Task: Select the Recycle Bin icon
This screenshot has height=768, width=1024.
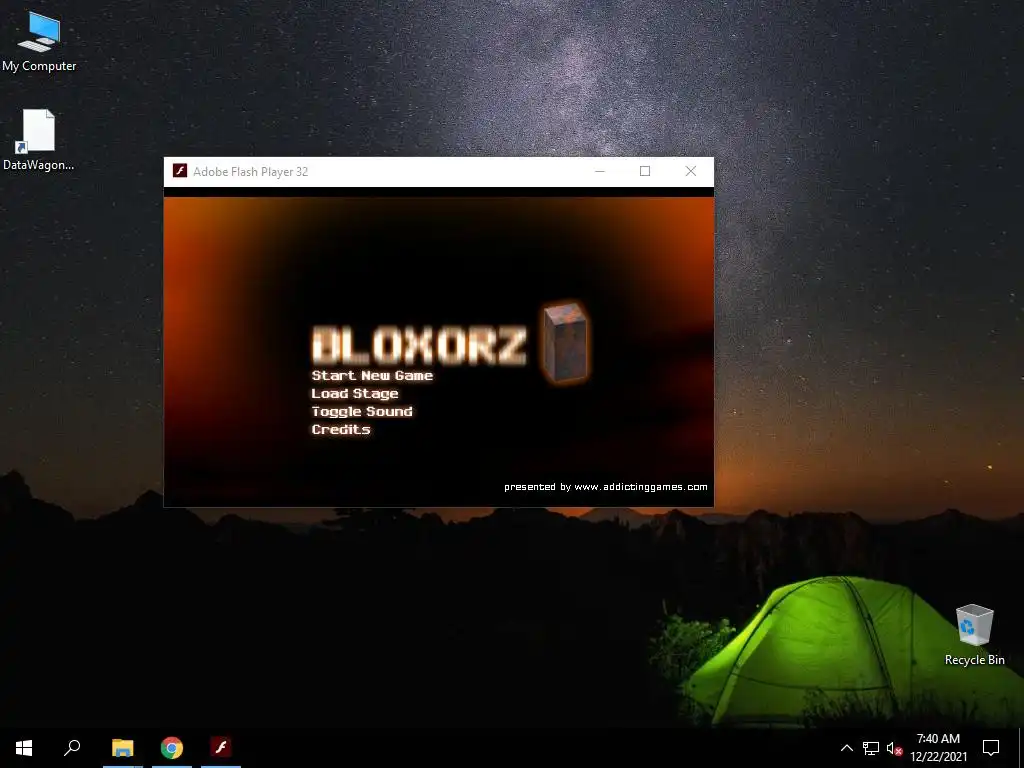Action: point(974,635)
